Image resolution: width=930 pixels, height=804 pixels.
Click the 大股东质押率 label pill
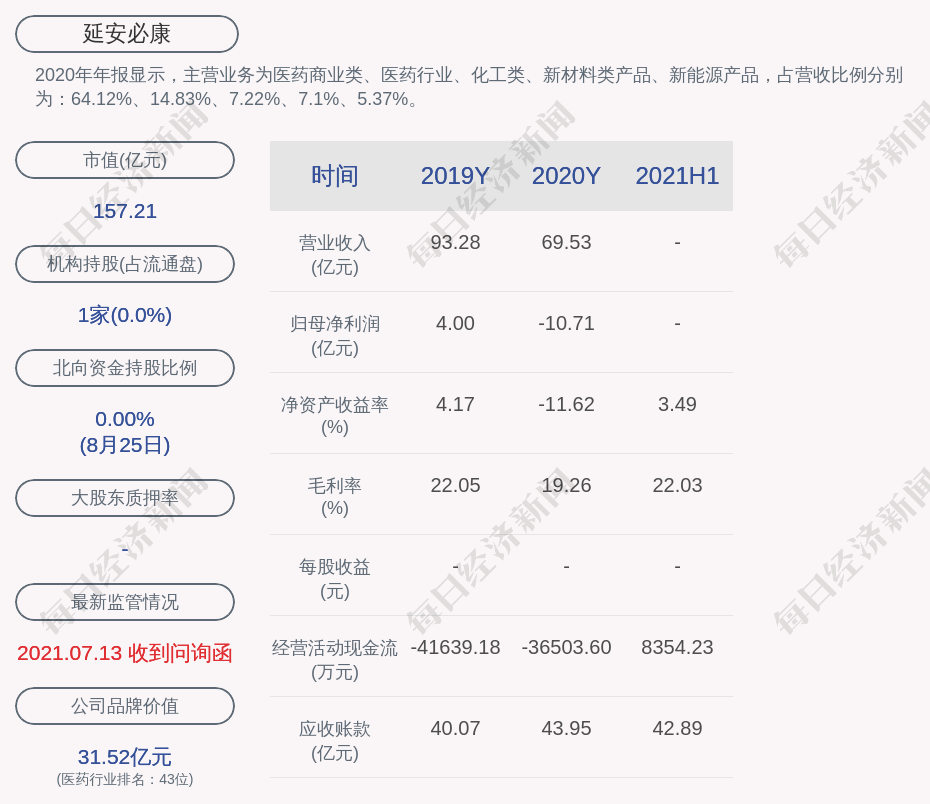(125, 498)
